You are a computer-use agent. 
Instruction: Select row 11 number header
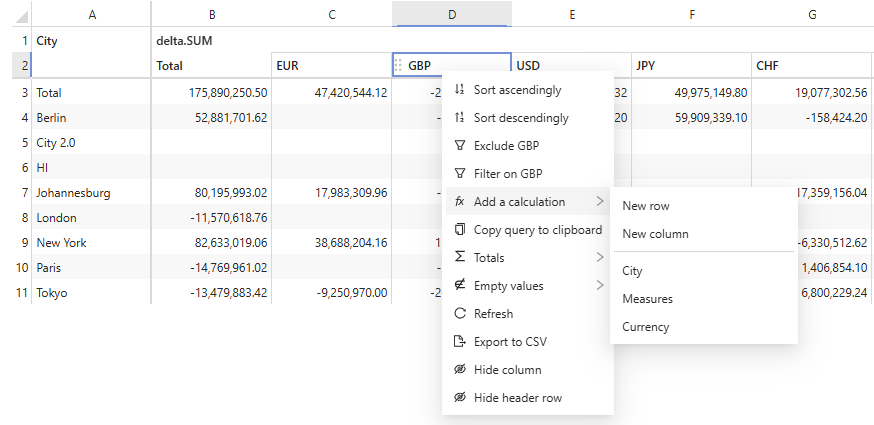coord(21,292)
